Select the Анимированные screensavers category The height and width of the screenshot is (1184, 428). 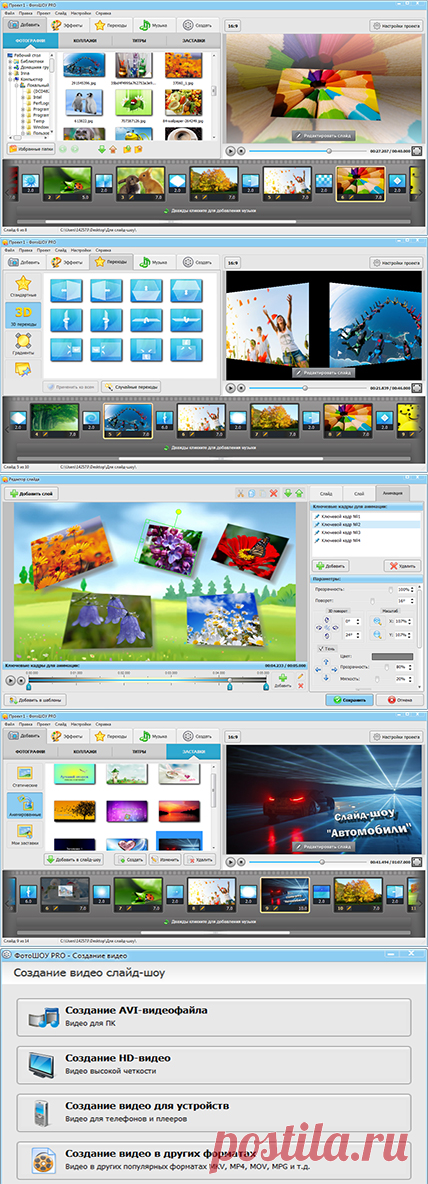tap(24, 806)
